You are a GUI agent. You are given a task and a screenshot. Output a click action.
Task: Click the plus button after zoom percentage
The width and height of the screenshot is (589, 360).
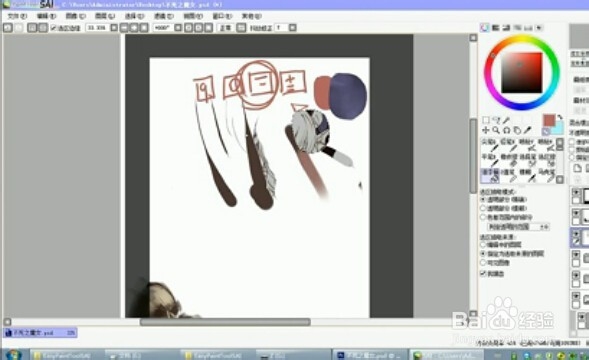click(x=134, y=27)
